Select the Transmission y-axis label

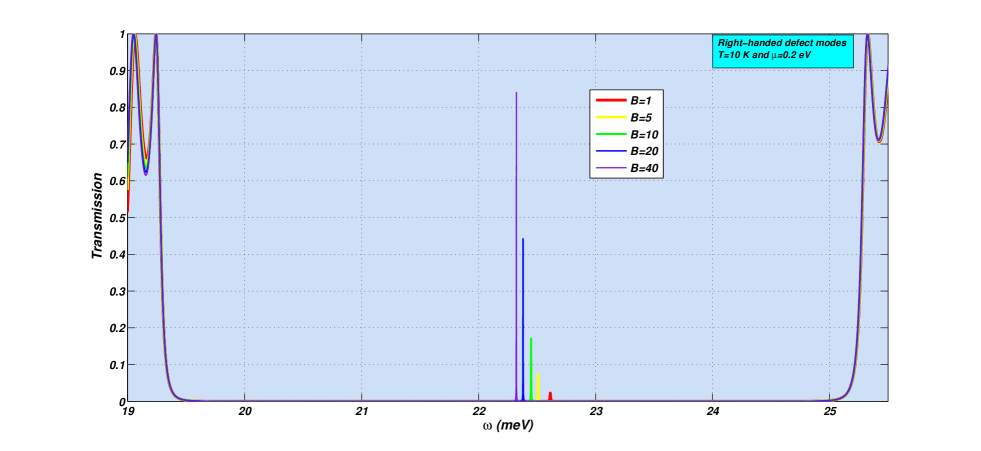(x=97, y=217)
